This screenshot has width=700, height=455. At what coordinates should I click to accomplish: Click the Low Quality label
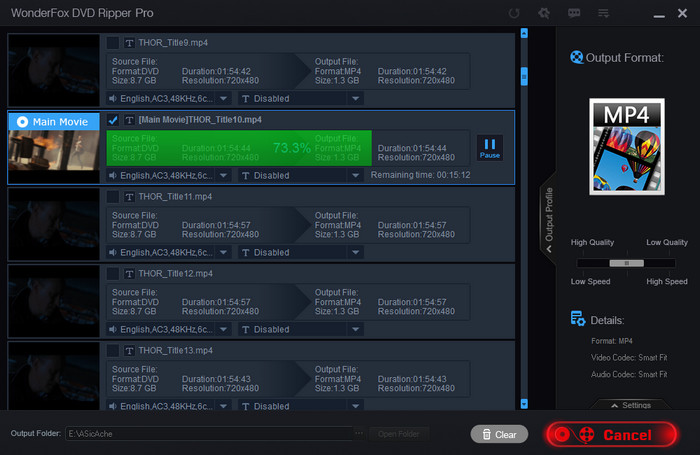pos(667,242)
